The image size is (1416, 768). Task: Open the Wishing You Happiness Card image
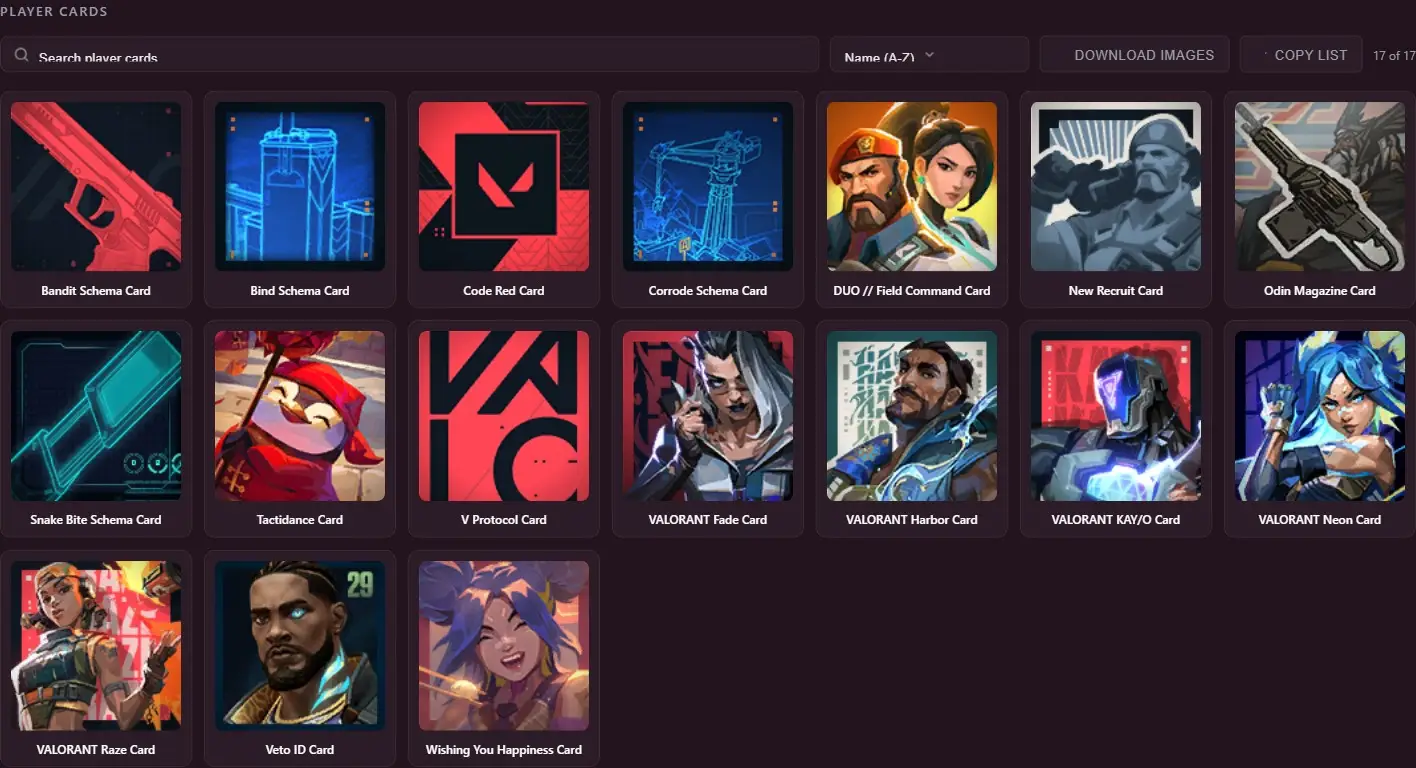point(504,646)
